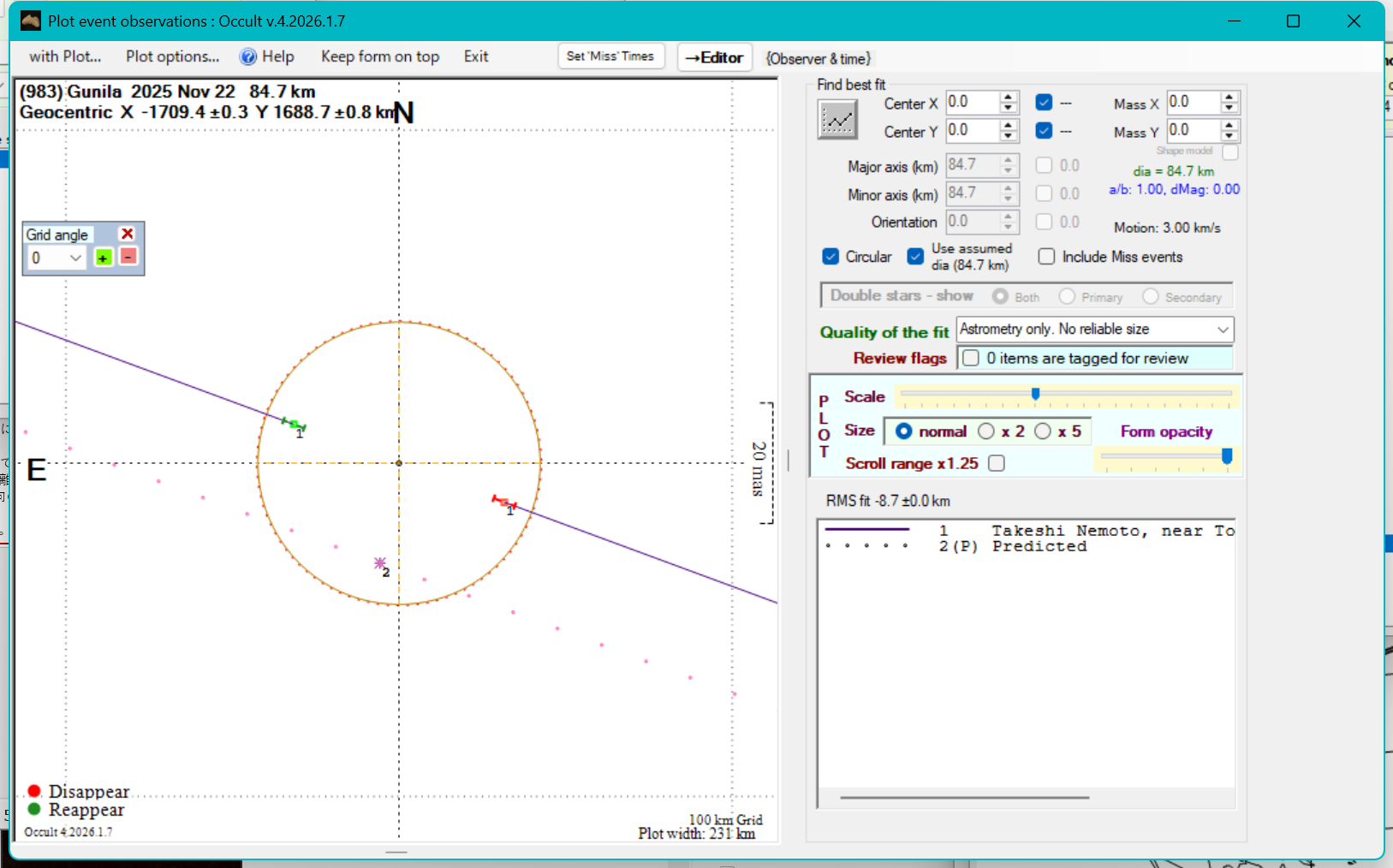Enable Include Miss events checkbox

(x=1046, y=257)
